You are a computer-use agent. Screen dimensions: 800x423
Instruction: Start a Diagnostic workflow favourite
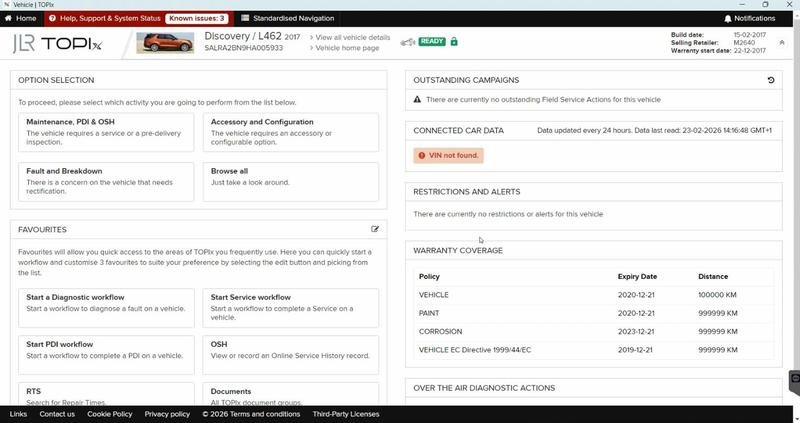[106, 308]
